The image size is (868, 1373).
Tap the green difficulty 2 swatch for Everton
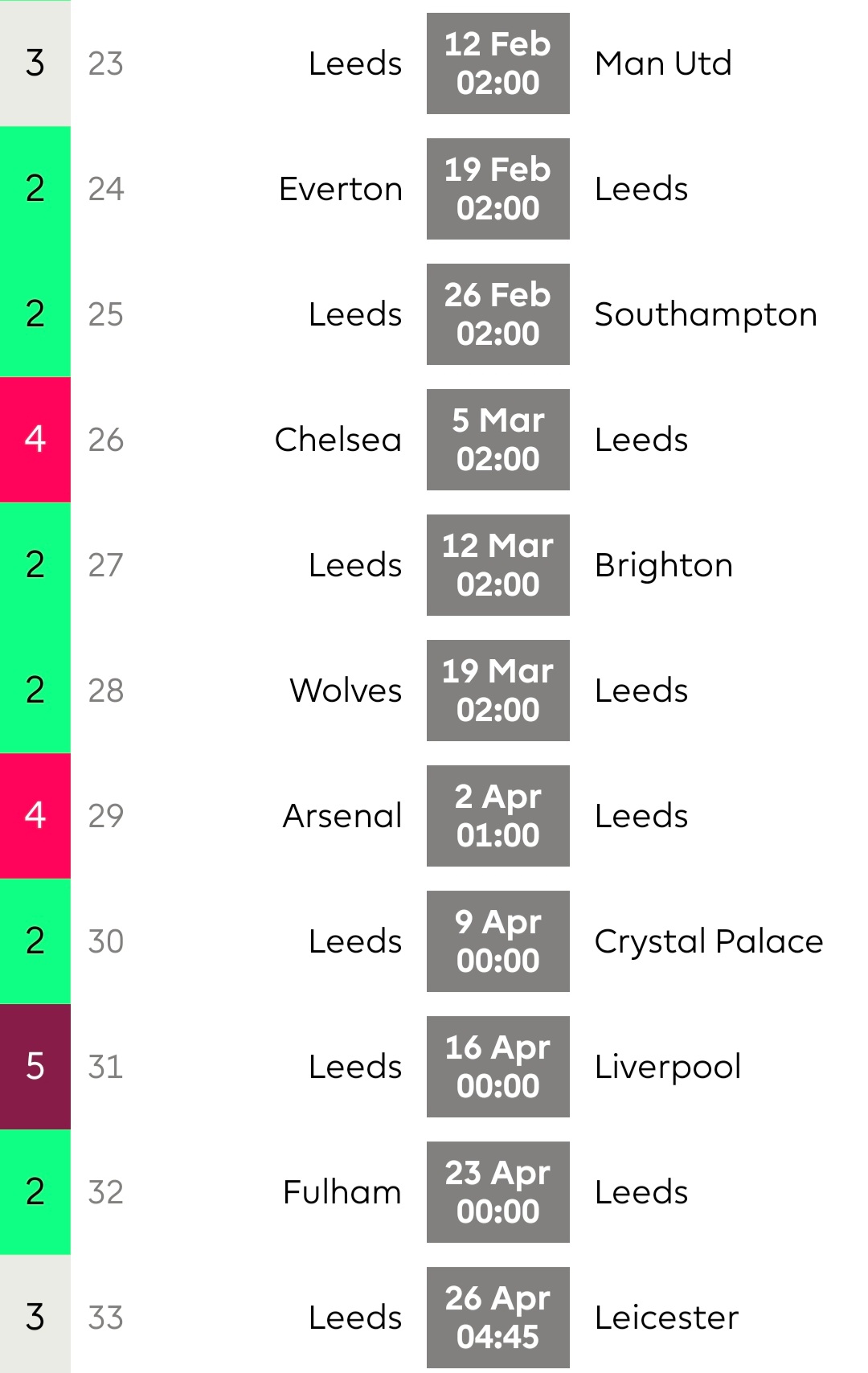coord(35,189)
